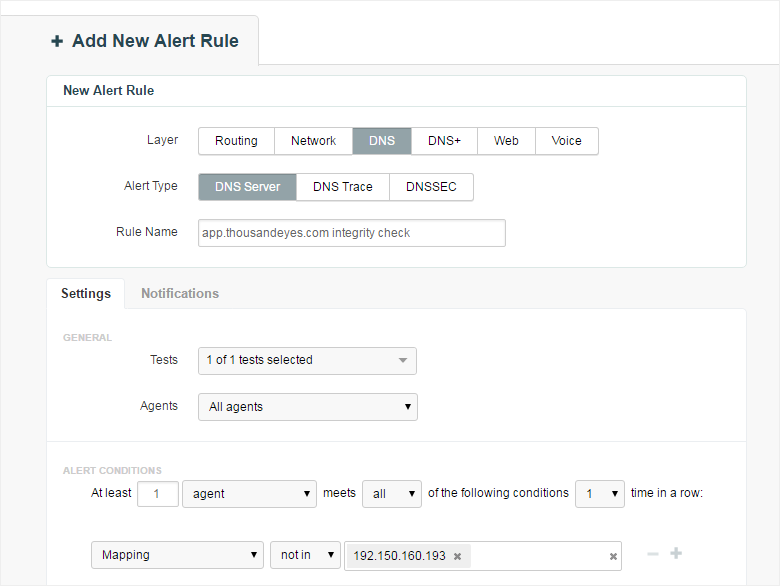Click the plus icon to add condition

tap(676, 554)
